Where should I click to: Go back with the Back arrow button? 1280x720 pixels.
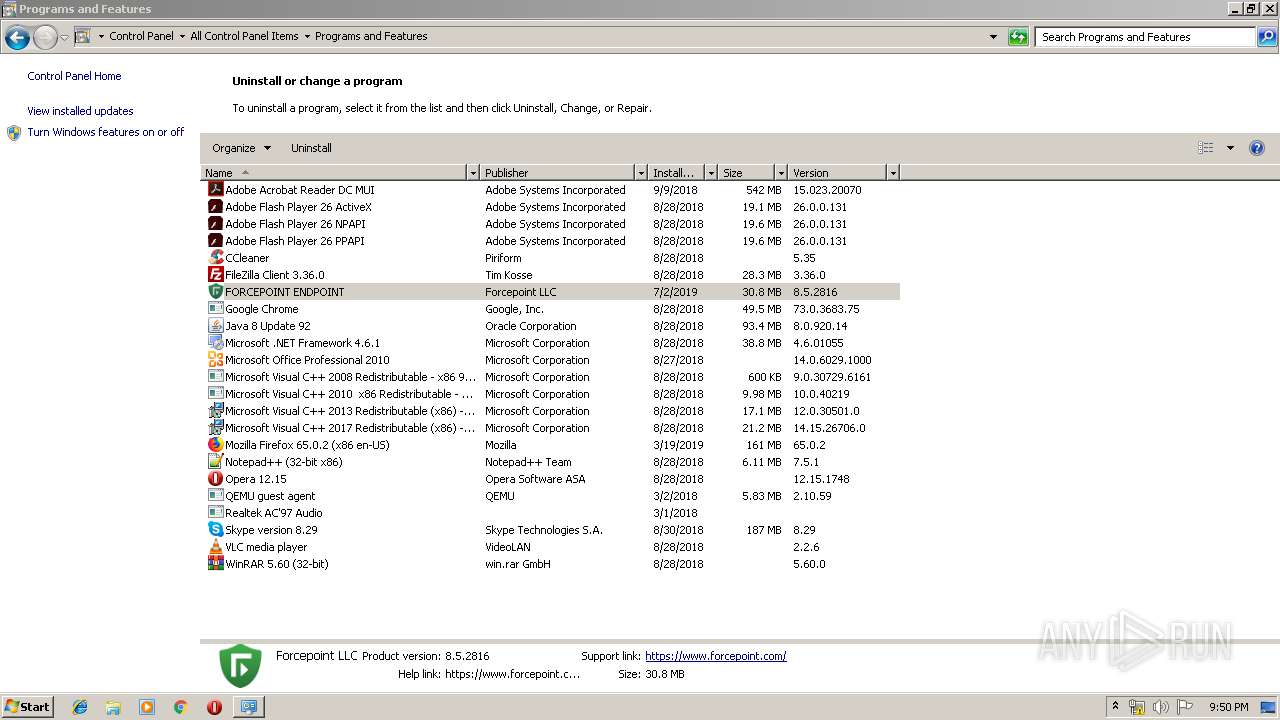coord(17,38)
